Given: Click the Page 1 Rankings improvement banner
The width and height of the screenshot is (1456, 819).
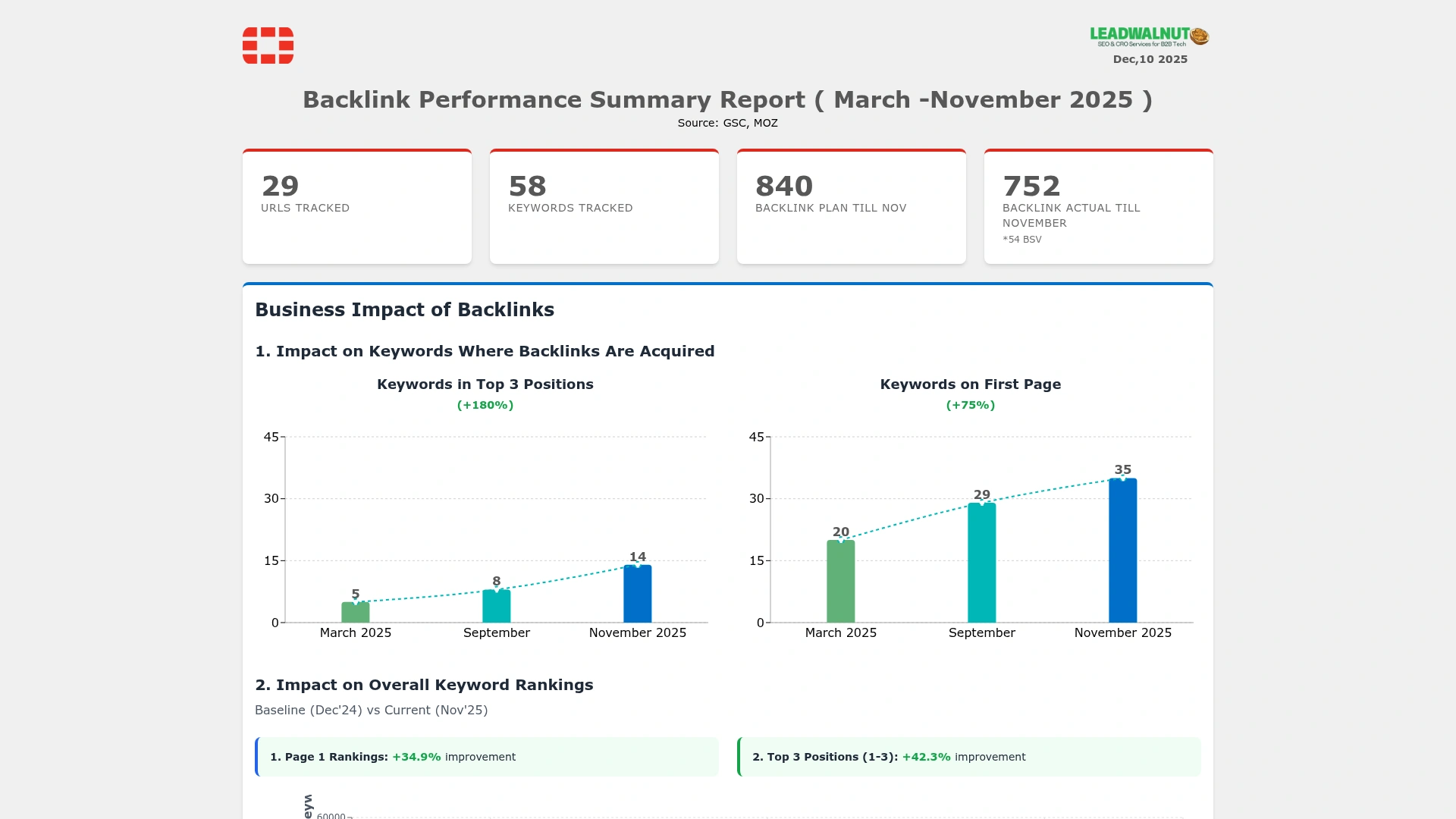Looking at the screenshot, I should point(487,757).
